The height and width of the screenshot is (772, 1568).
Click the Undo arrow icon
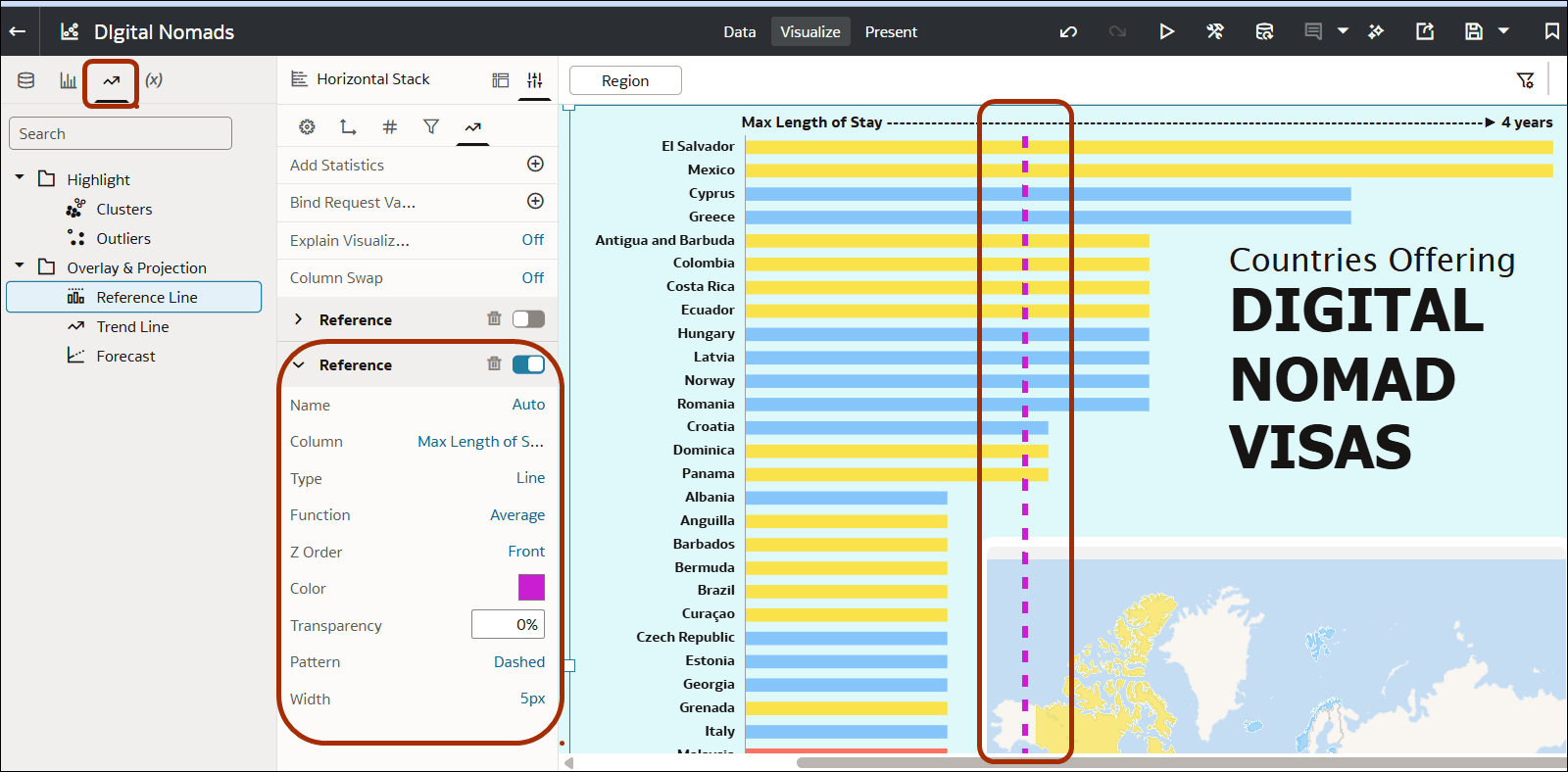(1068, 31)
